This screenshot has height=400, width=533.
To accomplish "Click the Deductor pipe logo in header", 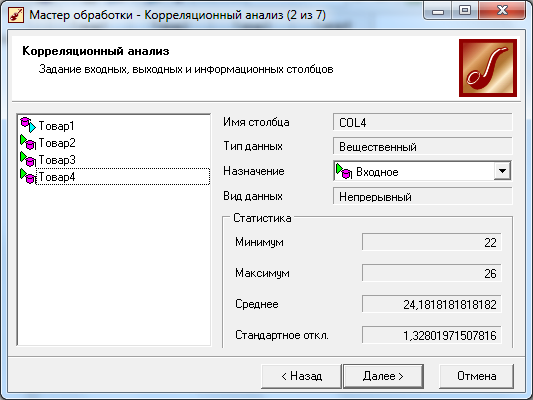I will tap(488, 68).
